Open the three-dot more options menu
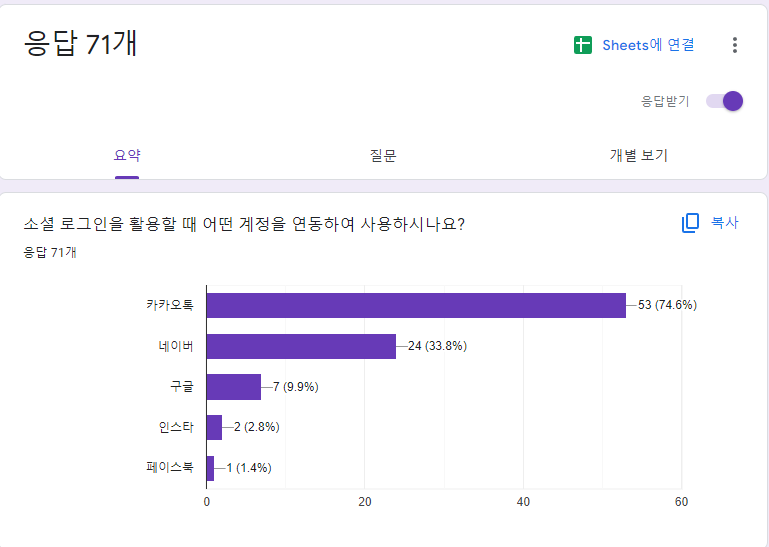769x547 pixels. click(x=735, y=45)
